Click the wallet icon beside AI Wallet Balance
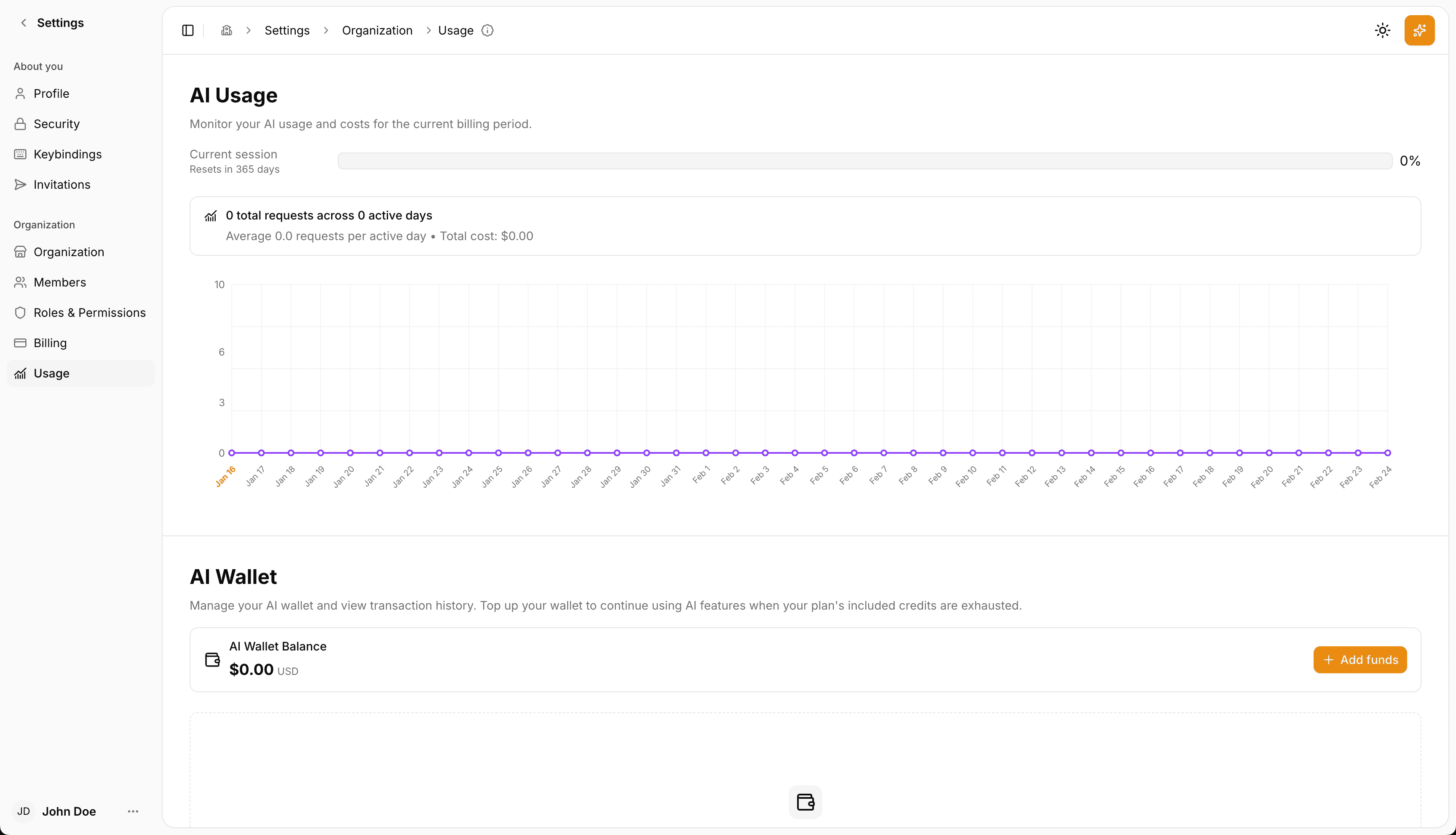This screenshot has height=835, width=1456. 211,659
